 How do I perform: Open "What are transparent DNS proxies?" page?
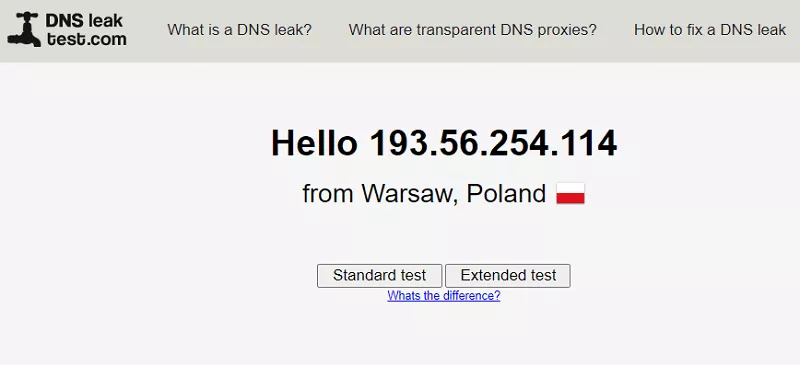pos(472,30)
